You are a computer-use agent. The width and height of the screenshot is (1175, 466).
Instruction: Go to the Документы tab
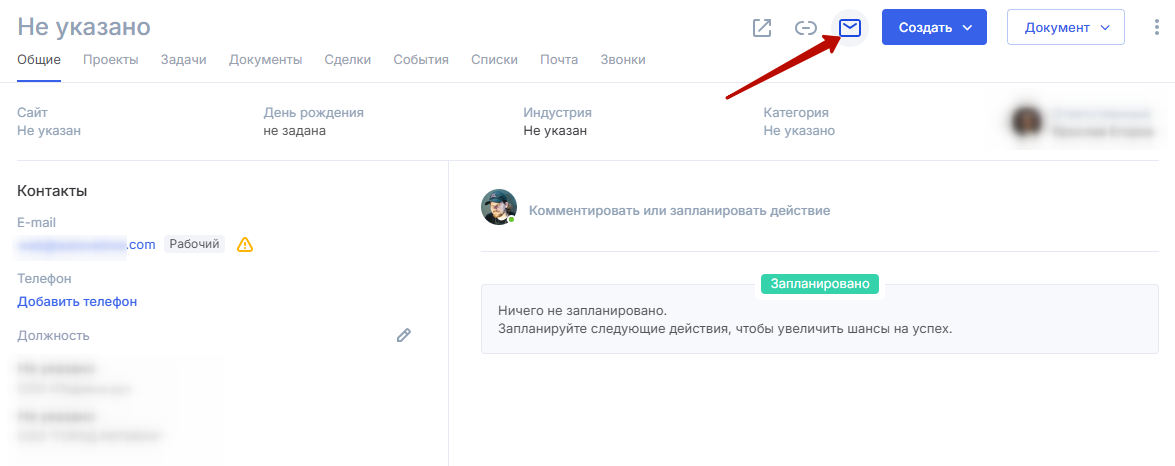pos(265,60)
